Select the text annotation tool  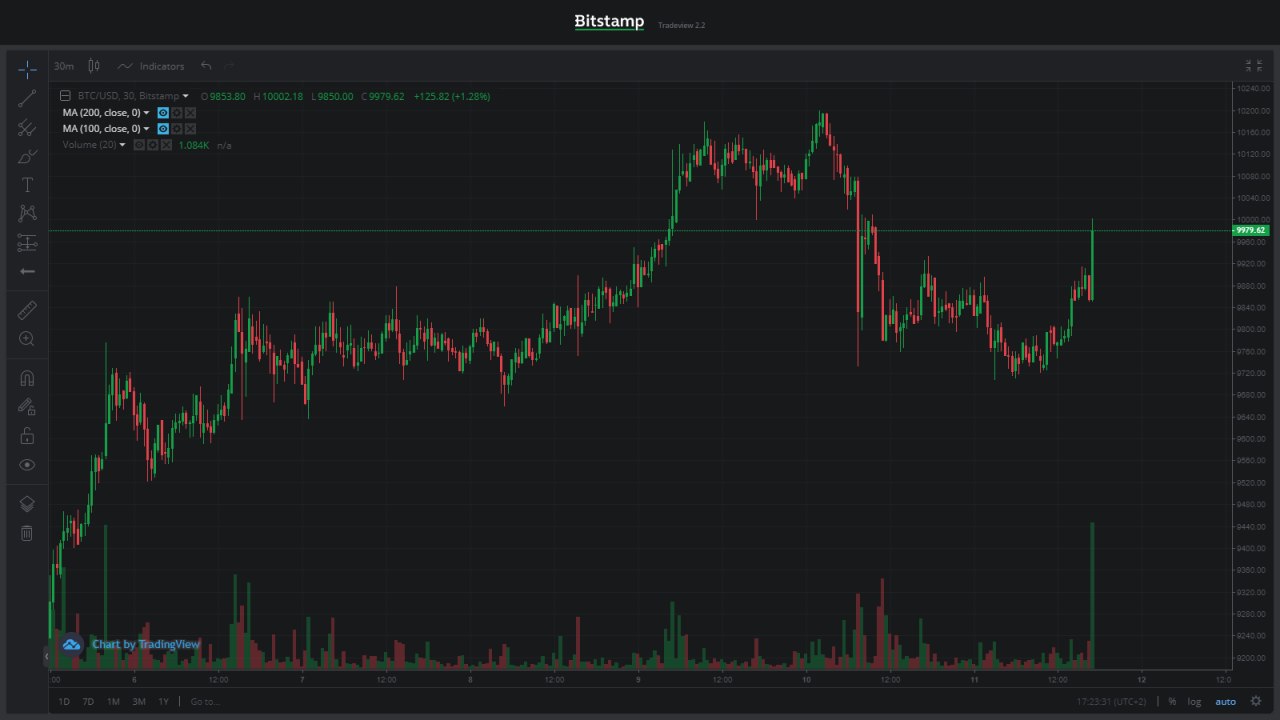[27, 185]
